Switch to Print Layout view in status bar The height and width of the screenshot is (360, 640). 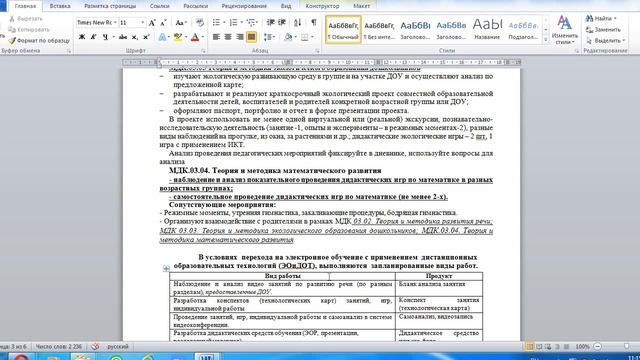529,347
